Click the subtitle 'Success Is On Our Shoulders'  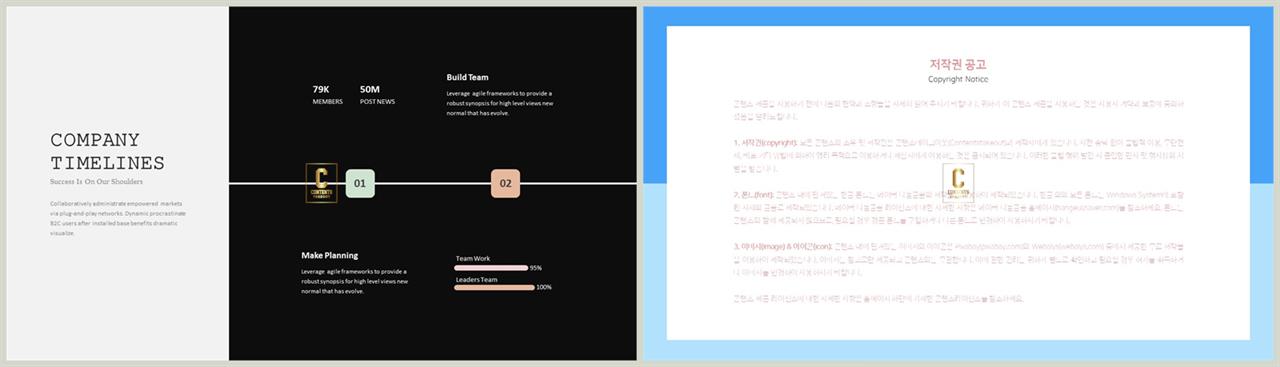(x=96, y=182)
